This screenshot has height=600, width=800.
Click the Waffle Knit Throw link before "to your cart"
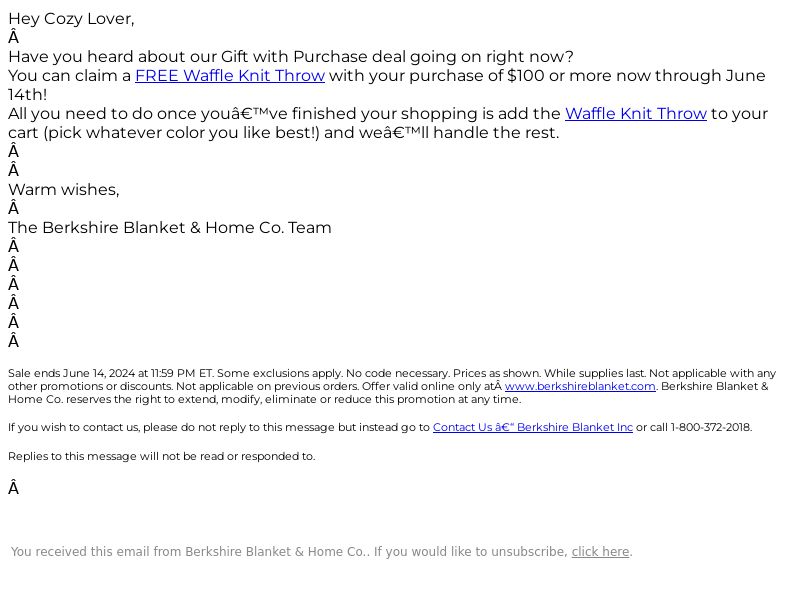click(x=636, y=113)
